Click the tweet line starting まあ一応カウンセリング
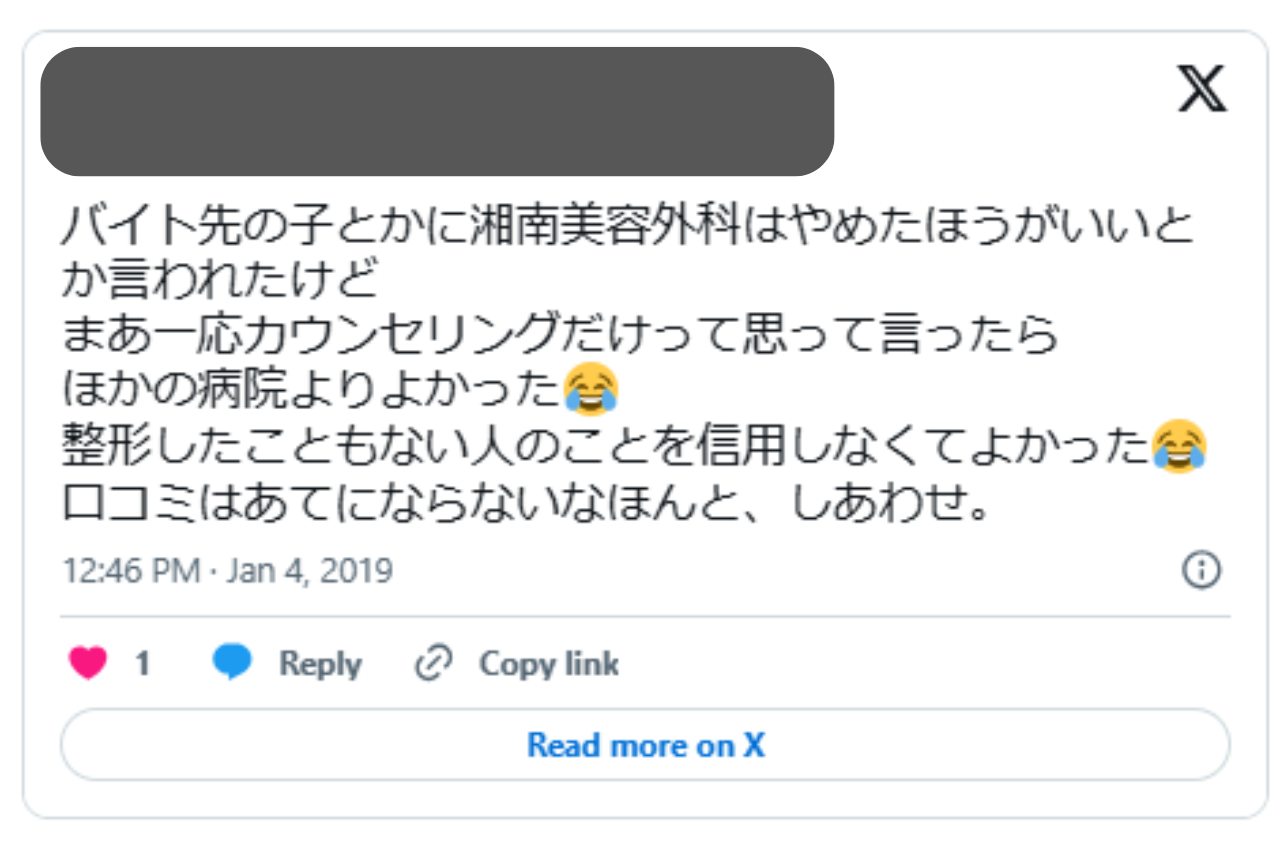Viewport: 1280px width, 852px height. point(560,336)
